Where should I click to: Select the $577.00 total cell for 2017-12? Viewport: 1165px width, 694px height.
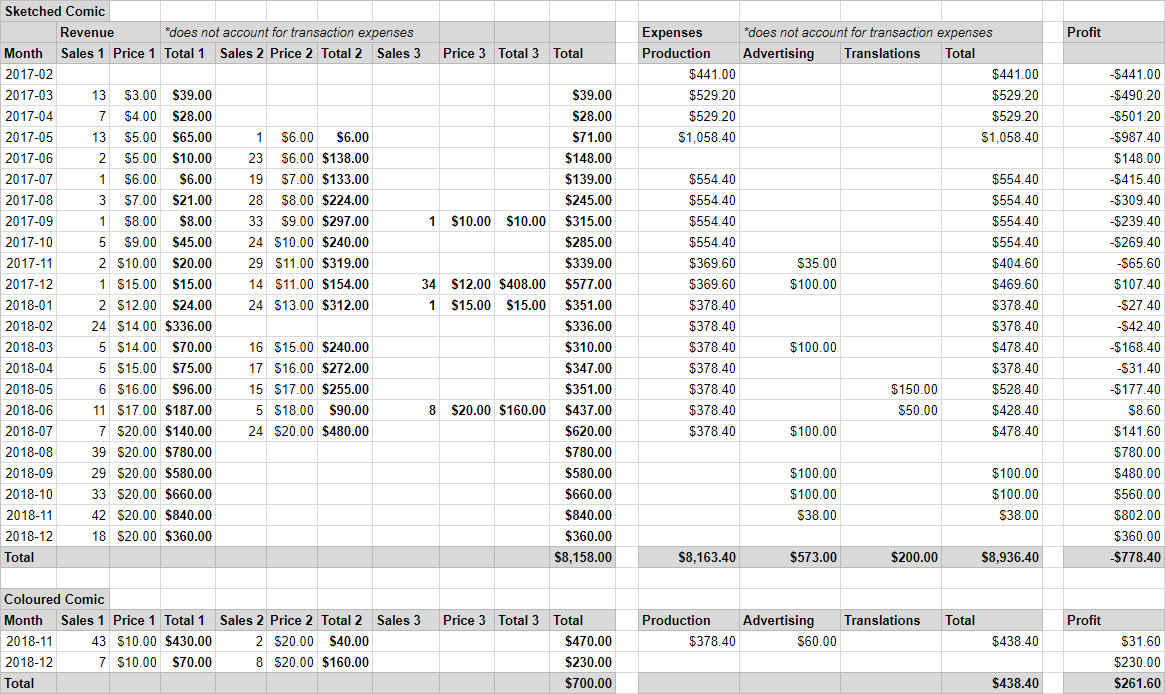582,285
